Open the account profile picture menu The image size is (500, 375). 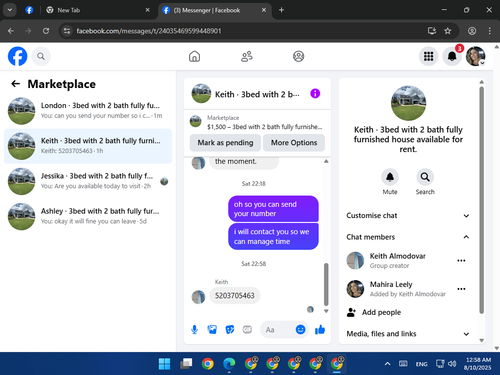pyautogui.click(x=475, y=56)
